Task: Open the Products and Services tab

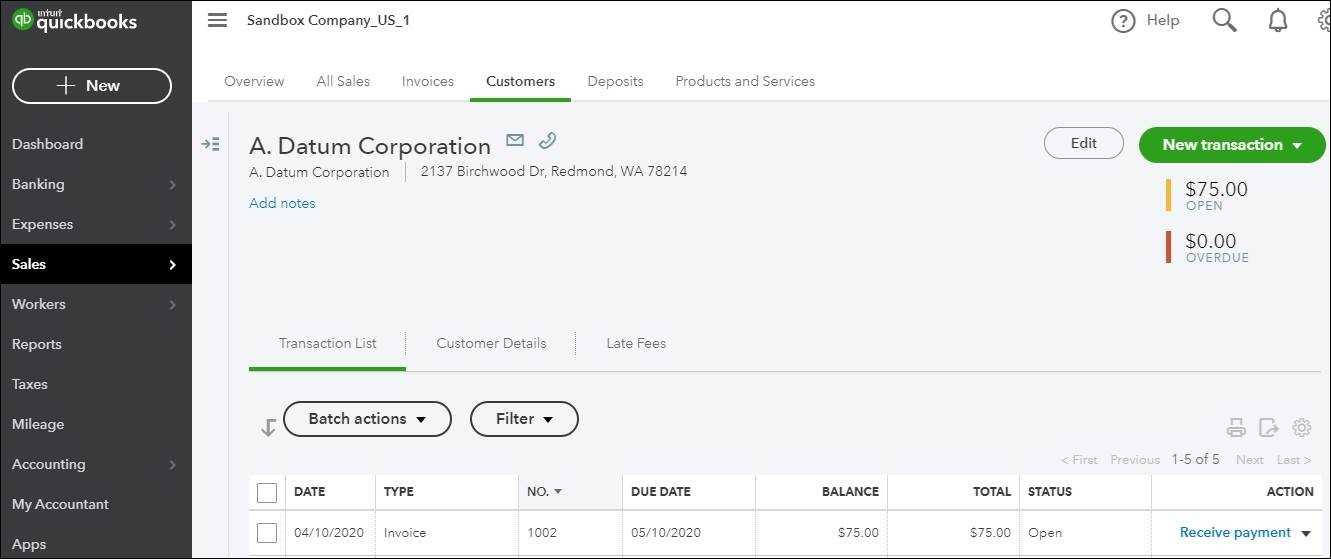Action: (x=745, y=81)
